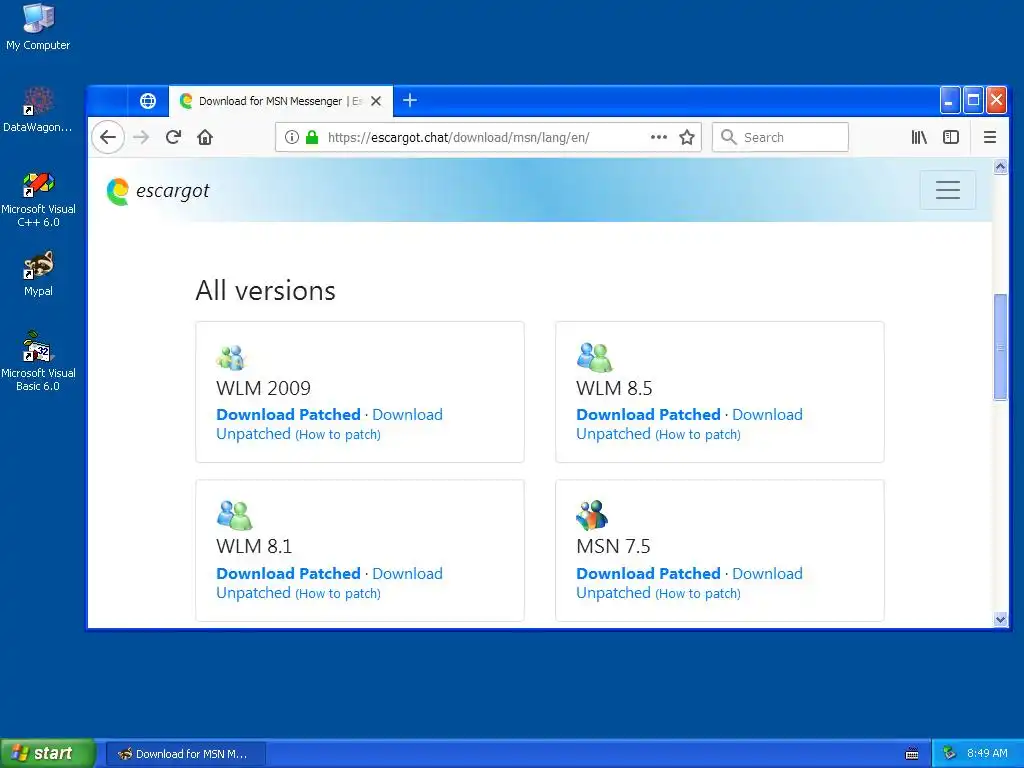Open the Windows Start menu

(48, 753)
